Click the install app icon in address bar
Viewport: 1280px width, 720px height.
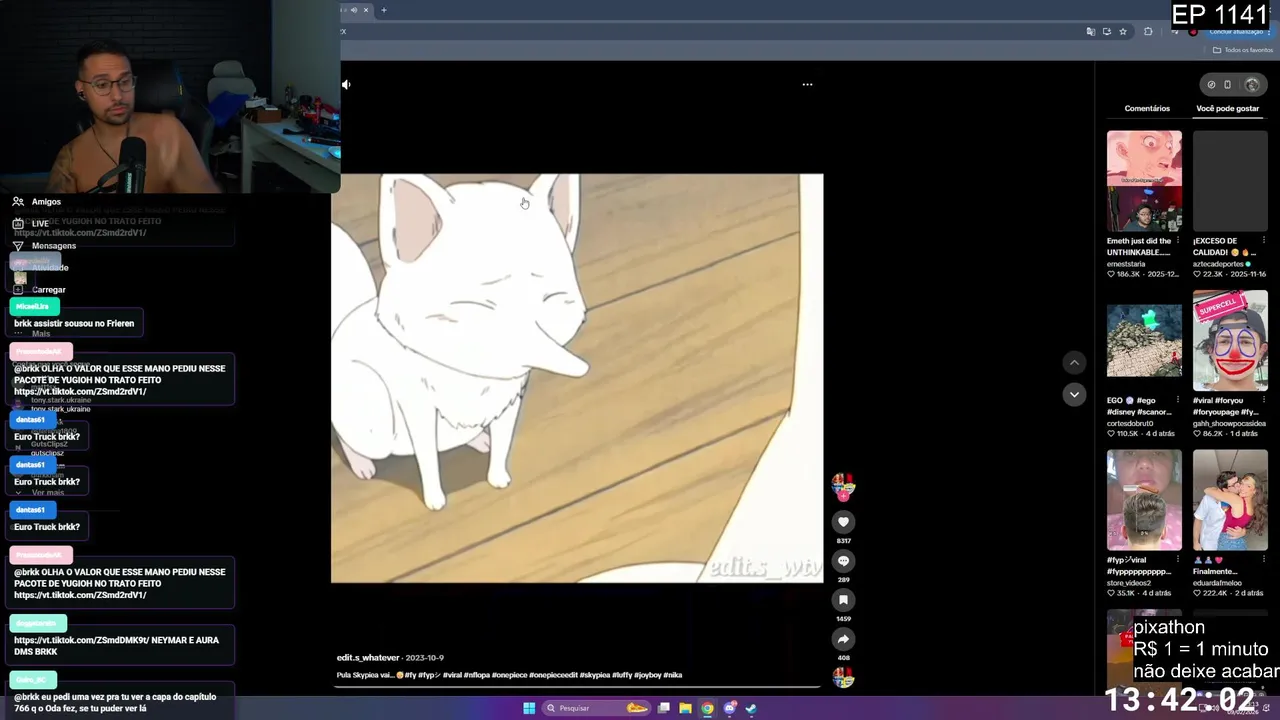coord(1106,32)
